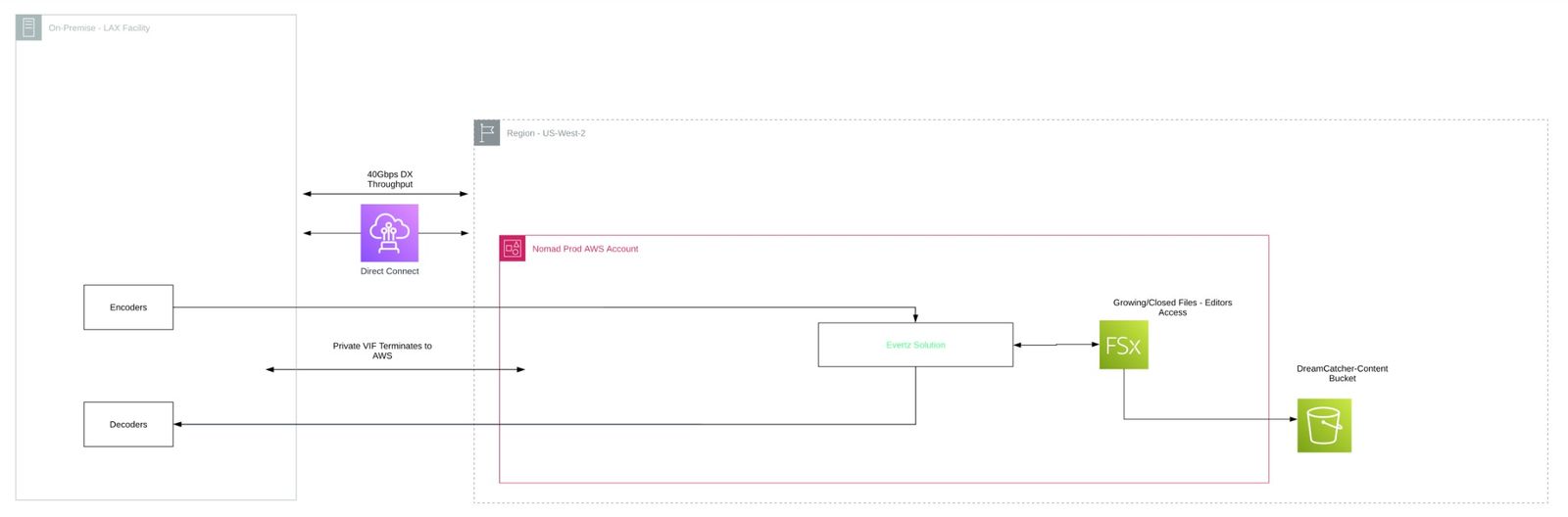Select "Growing/Closed Files - Editors Access" text
Image resolution: width=1568 pixels, height=517 pixels.
pyautogui.click(x=1172, y=307)
